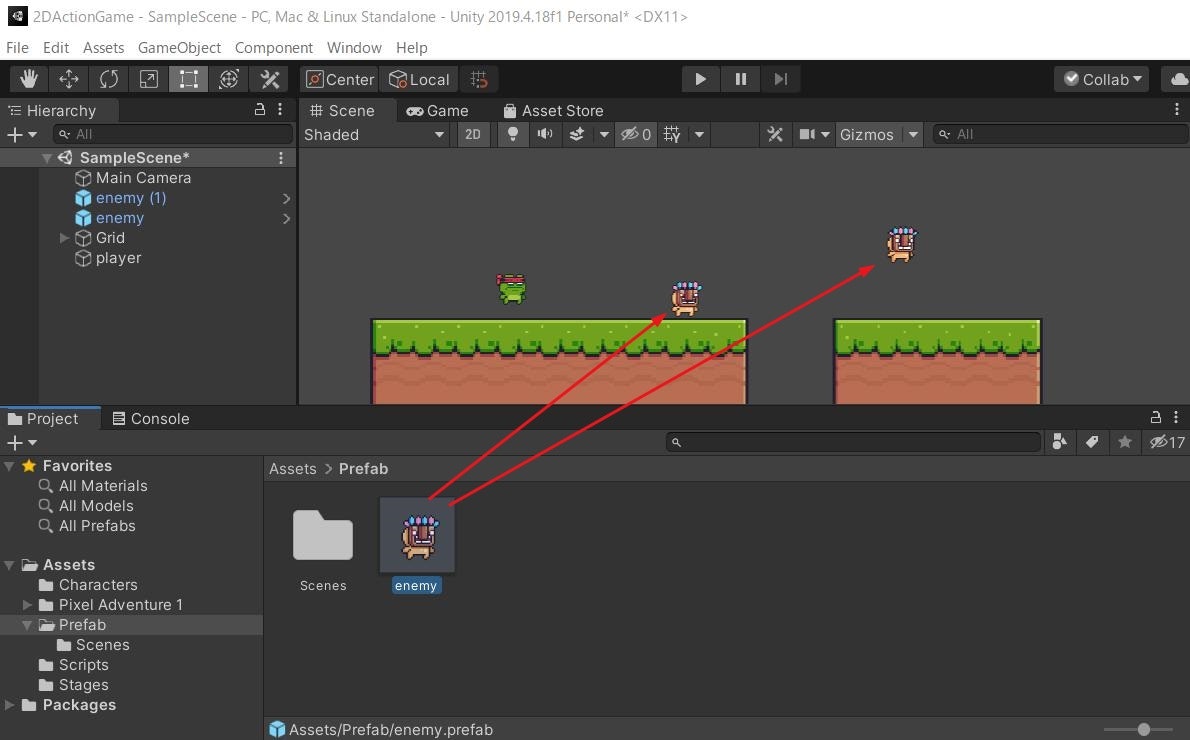This screenshot has width=1190, height=740.
Task: Select player in Hierarchy
Action: pos(118,258)
